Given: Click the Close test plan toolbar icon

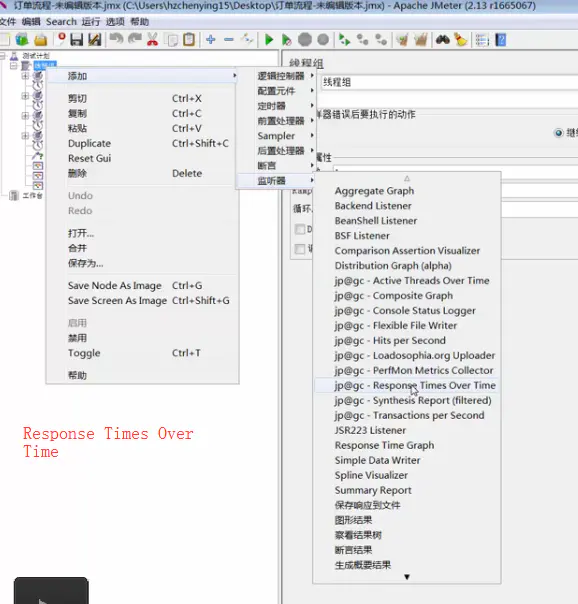Looking at the screenshot, I should (x=61, y=39).
